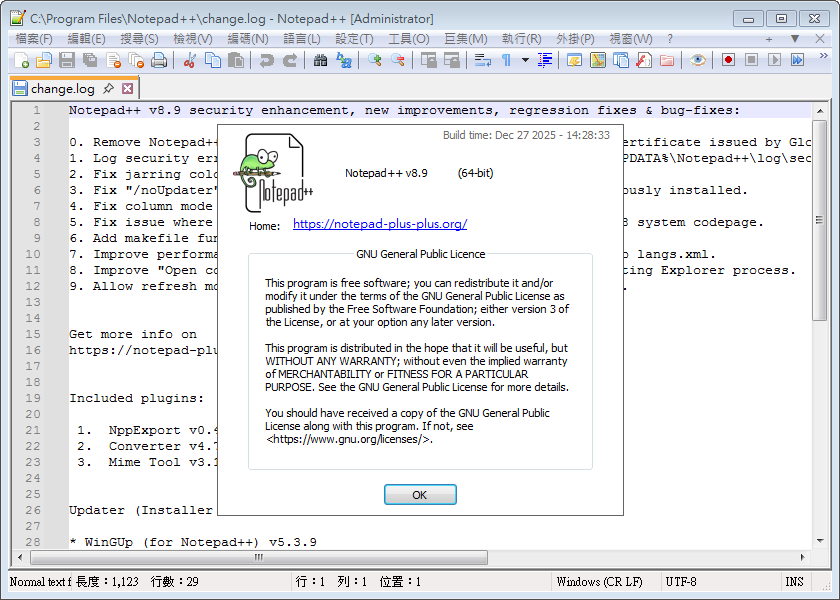The height and width of the screenshot is (600, 840).
Task: Open the Replace icon
Action: (343, 60)
